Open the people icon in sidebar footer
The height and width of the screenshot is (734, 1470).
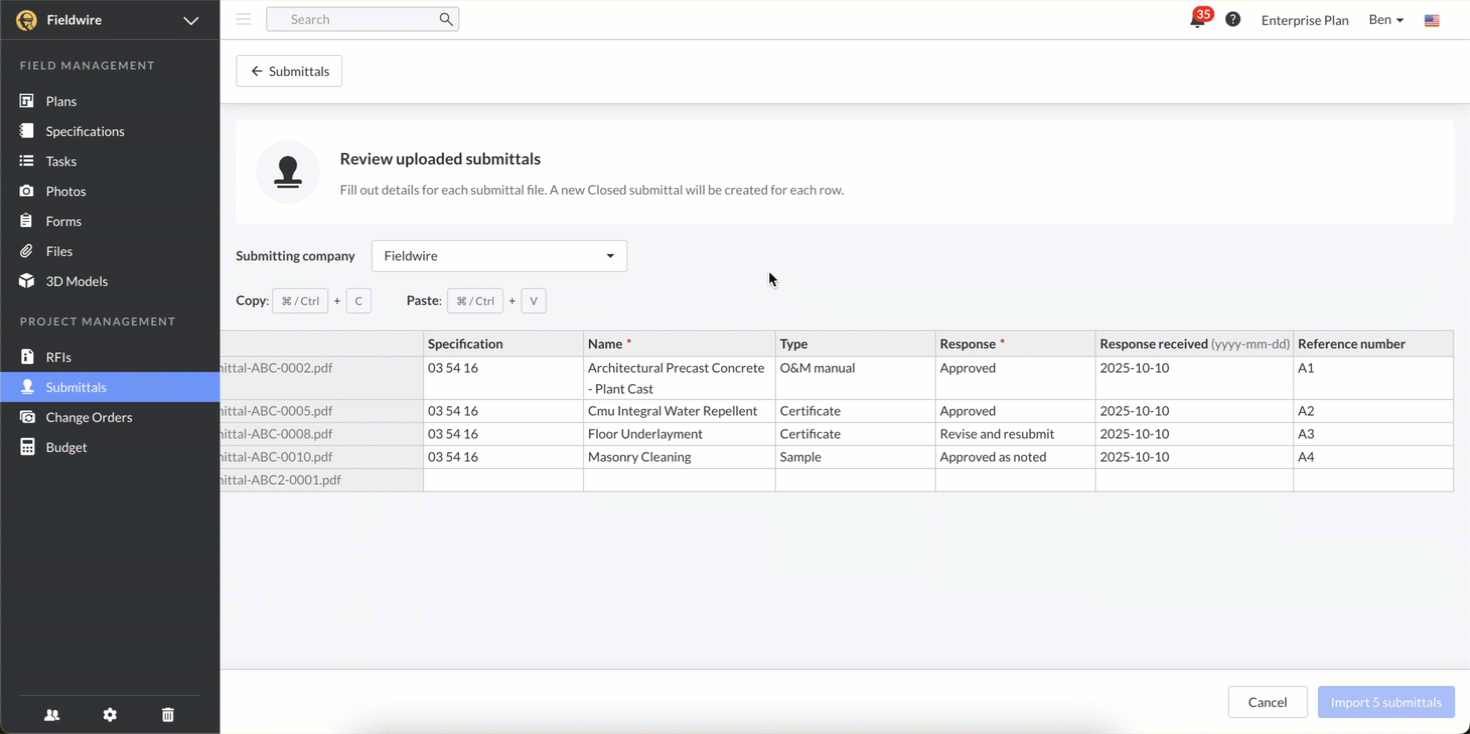coord(52,715)
